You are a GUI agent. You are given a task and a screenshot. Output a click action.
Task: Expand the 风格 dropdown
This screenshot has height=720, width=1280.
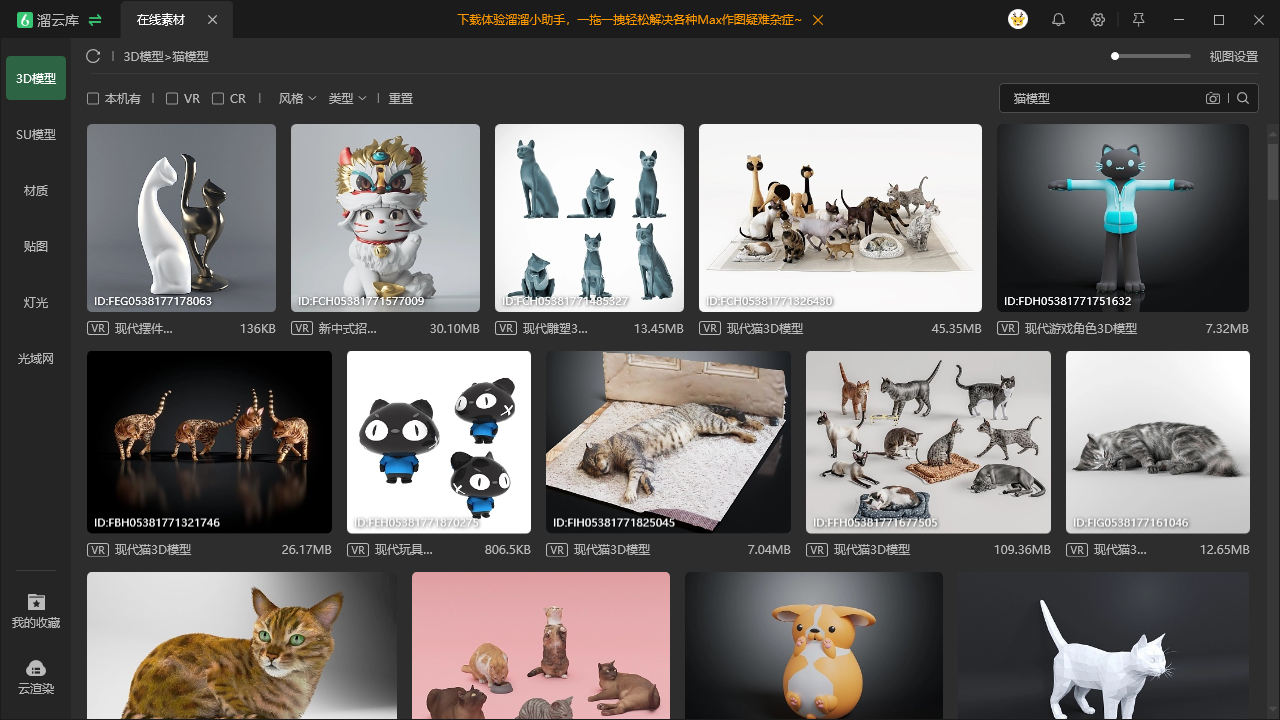click(297, 98)
